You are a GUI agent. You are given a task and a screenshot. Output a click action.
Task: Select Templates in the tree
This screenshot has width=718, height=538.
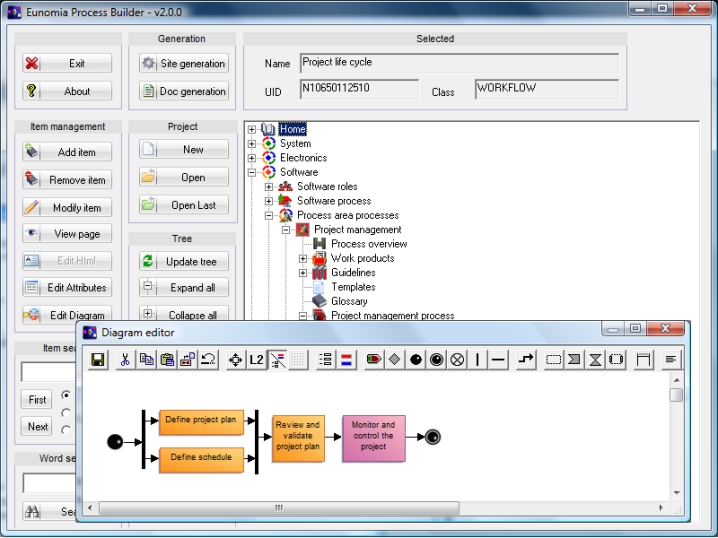point(353,287)
